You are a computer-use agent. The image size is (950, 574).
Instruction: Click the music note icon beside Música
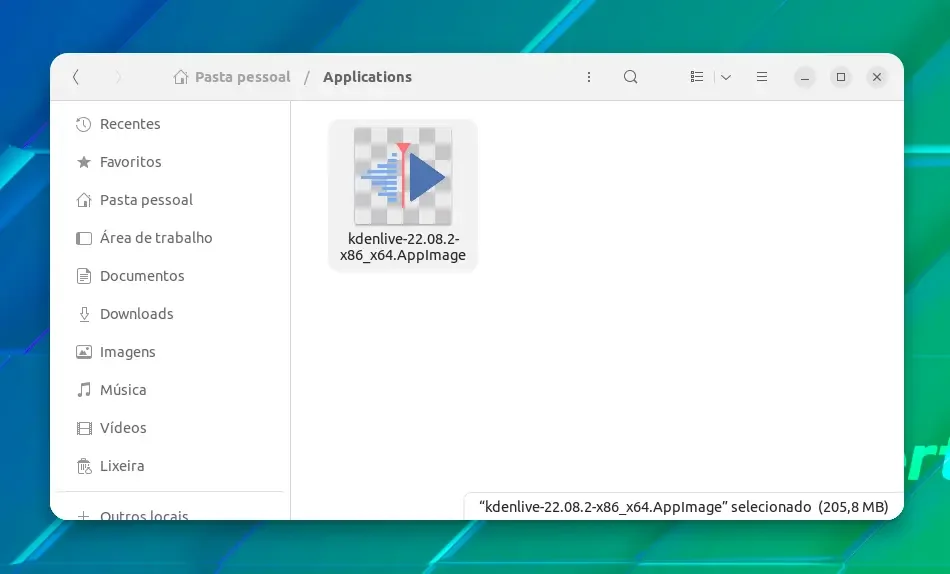pos(84,390)
